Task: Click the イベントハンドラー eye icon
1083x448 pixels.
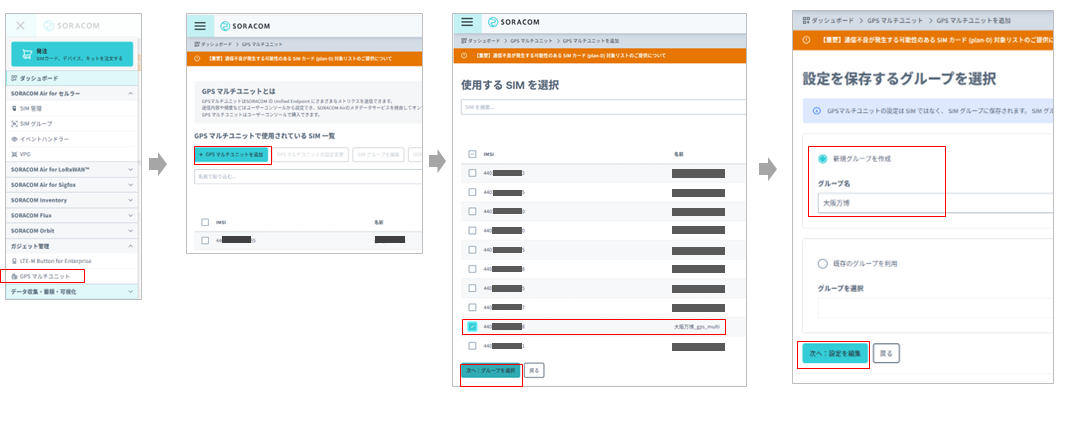Action: [x=15, y=139]
